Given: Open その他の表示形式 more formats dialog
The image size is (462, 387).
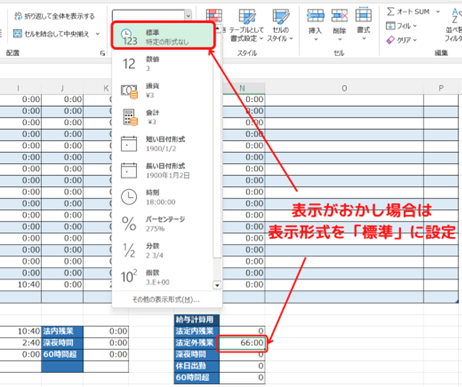Looking at the screenshot, I should coord(166,300).
